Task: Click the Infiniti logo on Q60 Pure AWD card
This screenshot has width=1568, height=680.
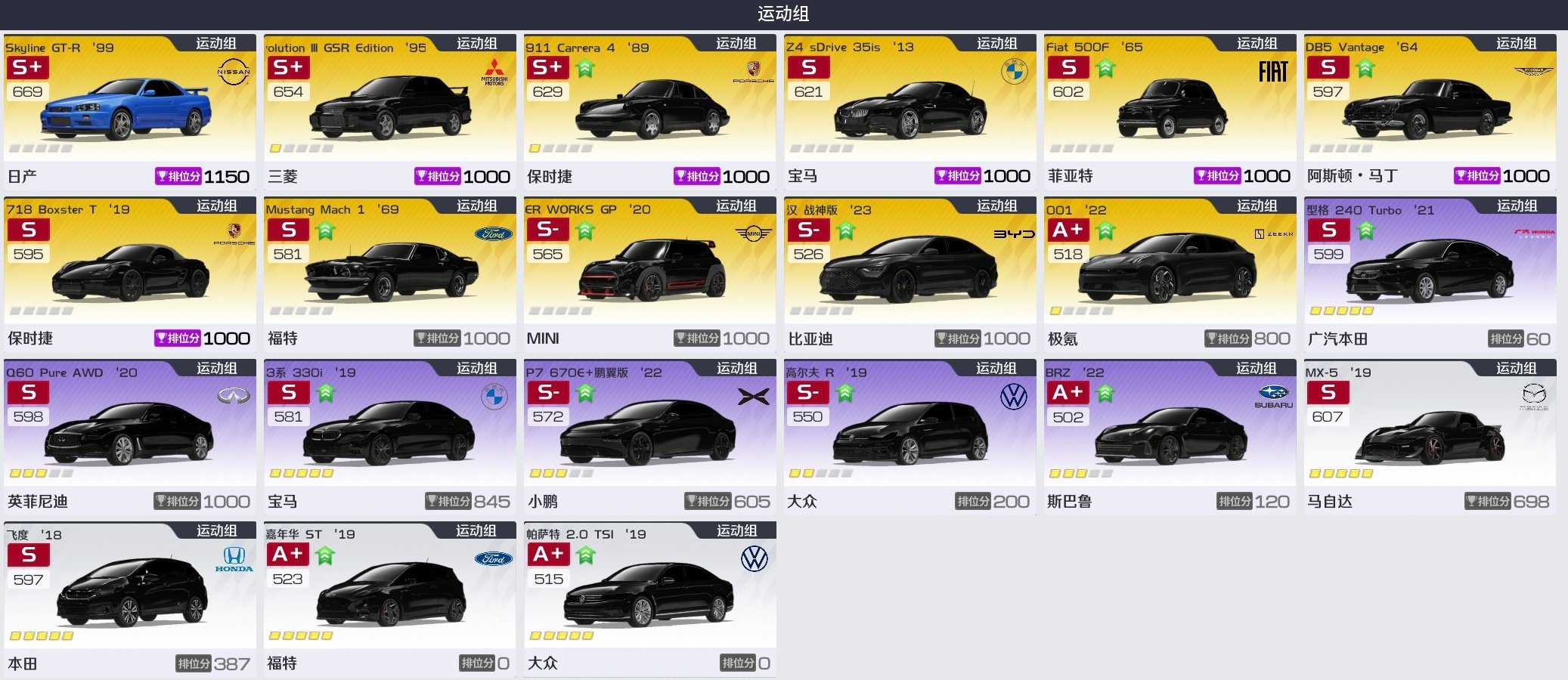Action: (234, 396)
